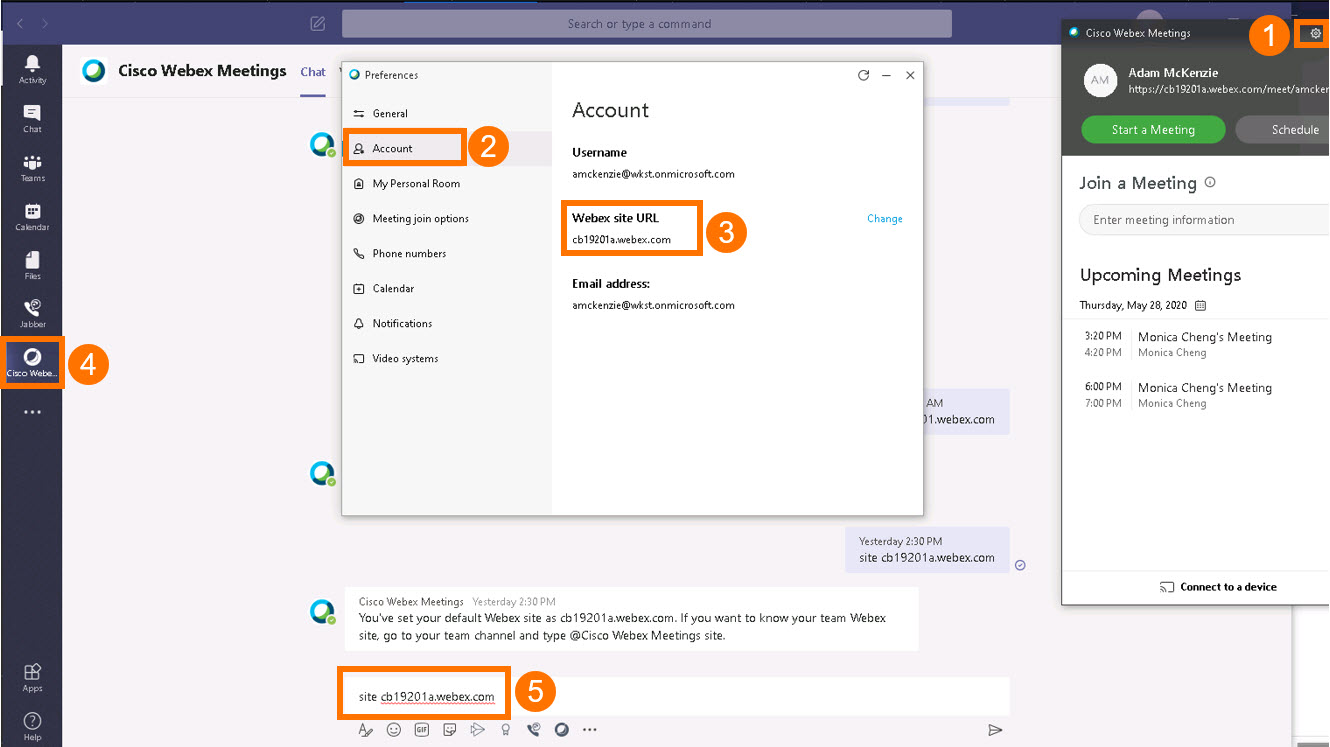
Task: Open Webex Meetings settings gear icon
Action: (x=1316, y=33)
